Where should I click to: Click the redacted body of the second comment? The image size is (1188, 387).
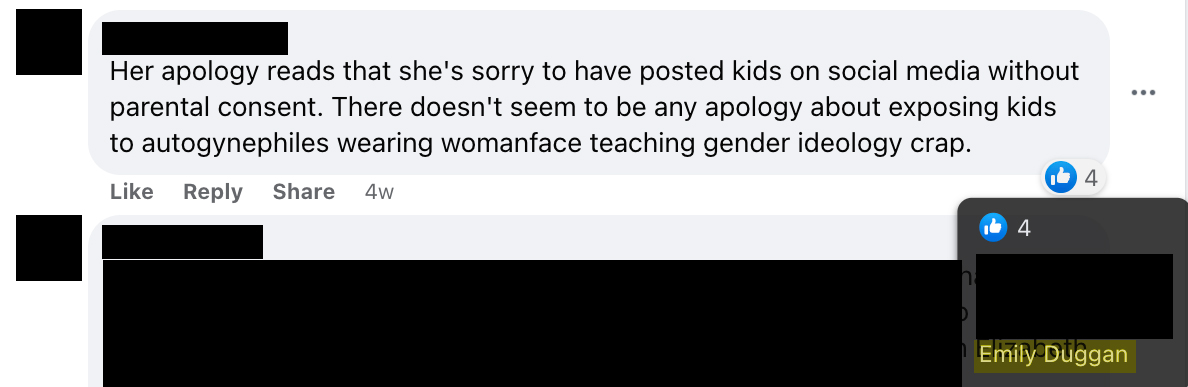click(532, 323)
